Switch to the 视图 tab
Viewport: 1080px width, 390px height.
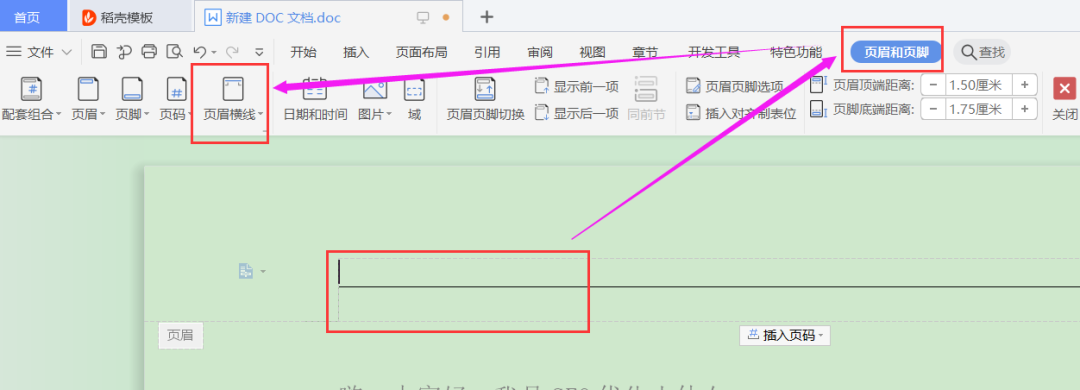click(x=592, y=52)
